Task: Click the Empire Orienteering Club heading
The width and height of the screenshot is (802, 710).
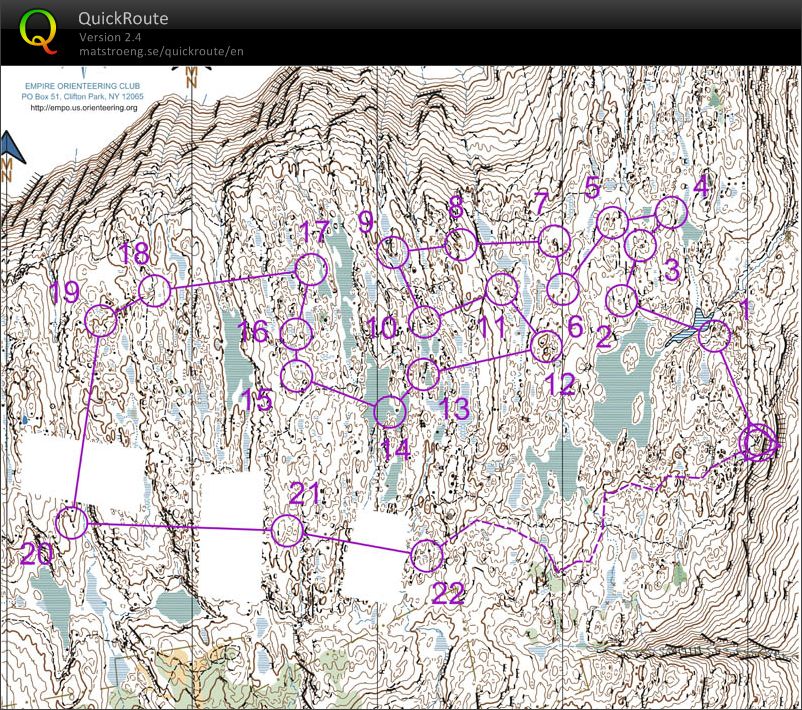Action: click(84, 86)
